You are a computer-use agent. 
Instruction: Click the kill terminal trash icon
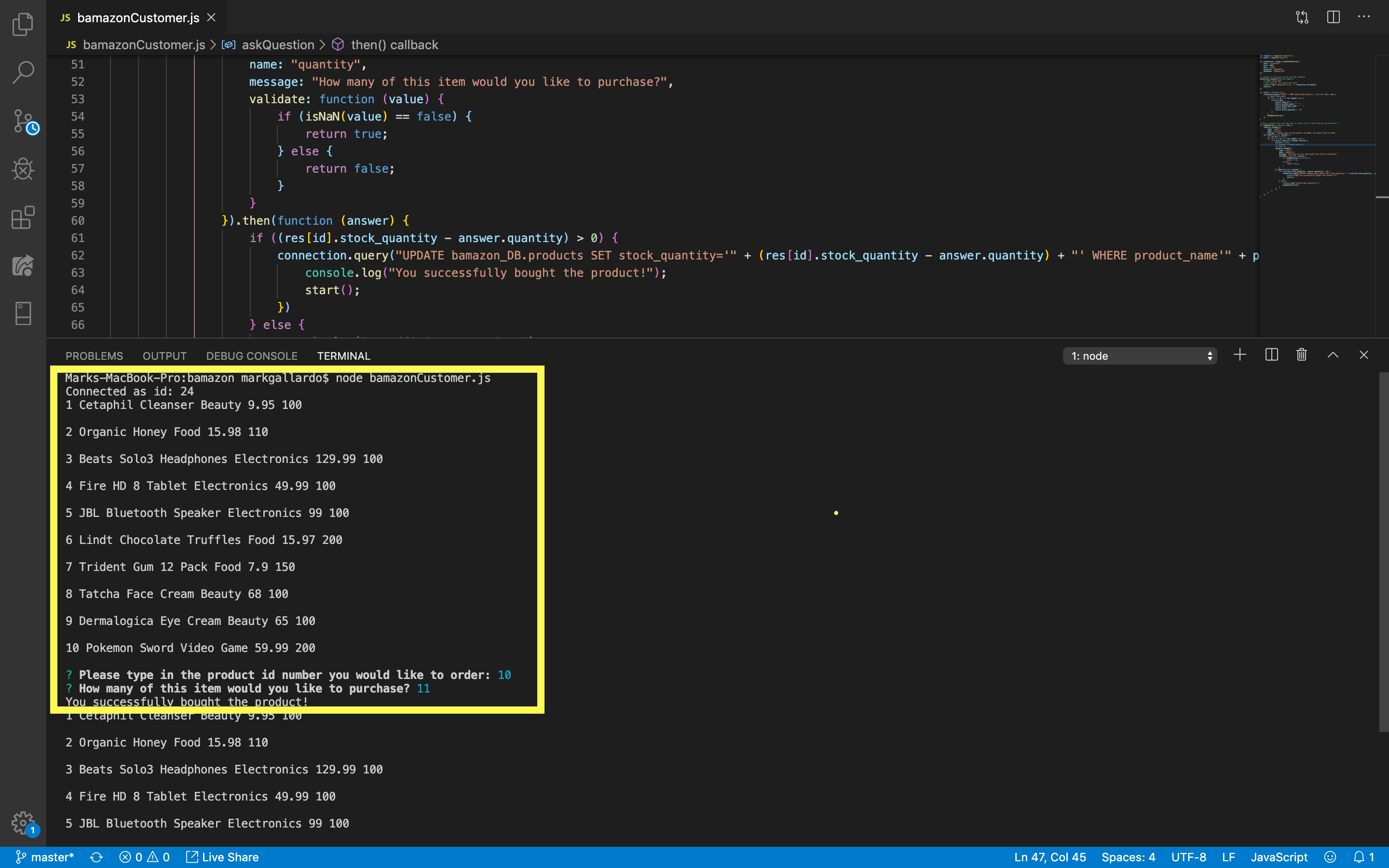pyautogui.click(x=1301, y=355)
